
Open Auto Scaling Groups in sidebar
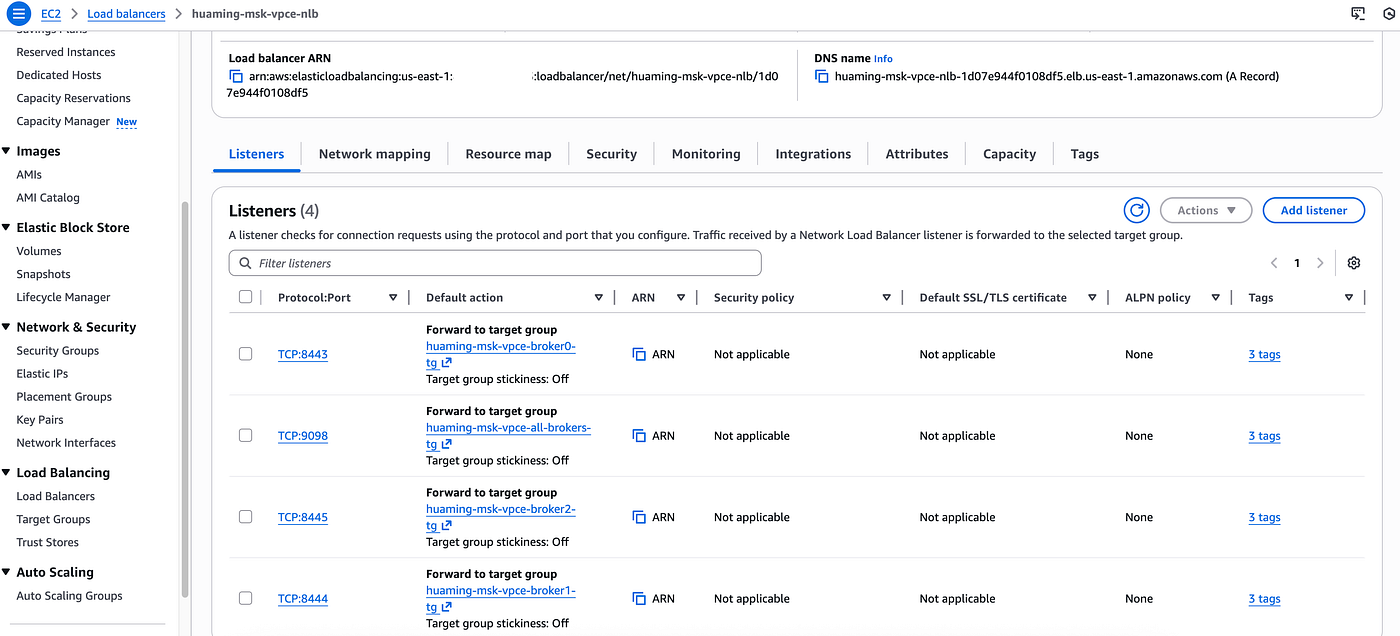(x=69, y=596)
